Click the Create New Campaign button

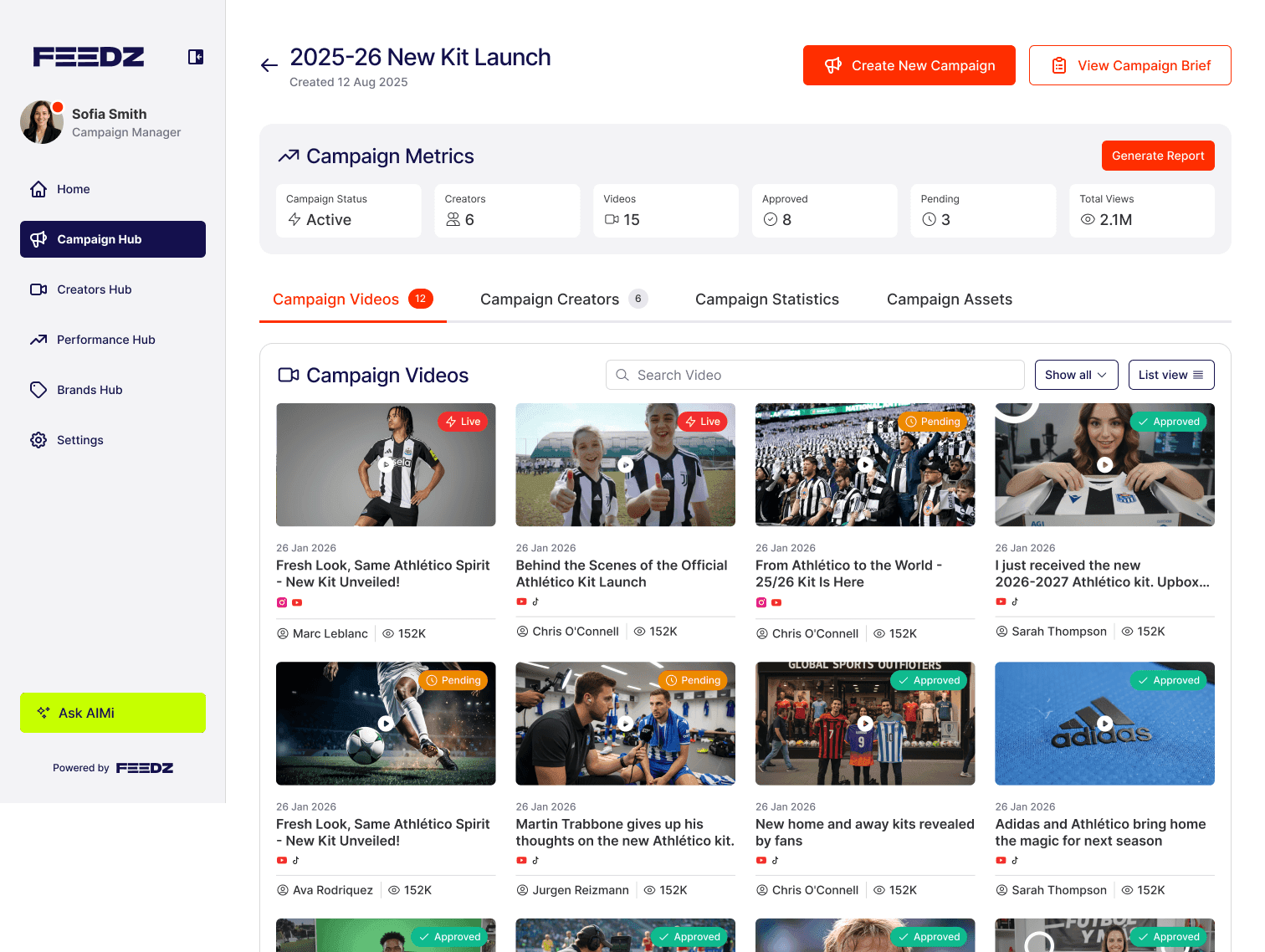(909, 64)
